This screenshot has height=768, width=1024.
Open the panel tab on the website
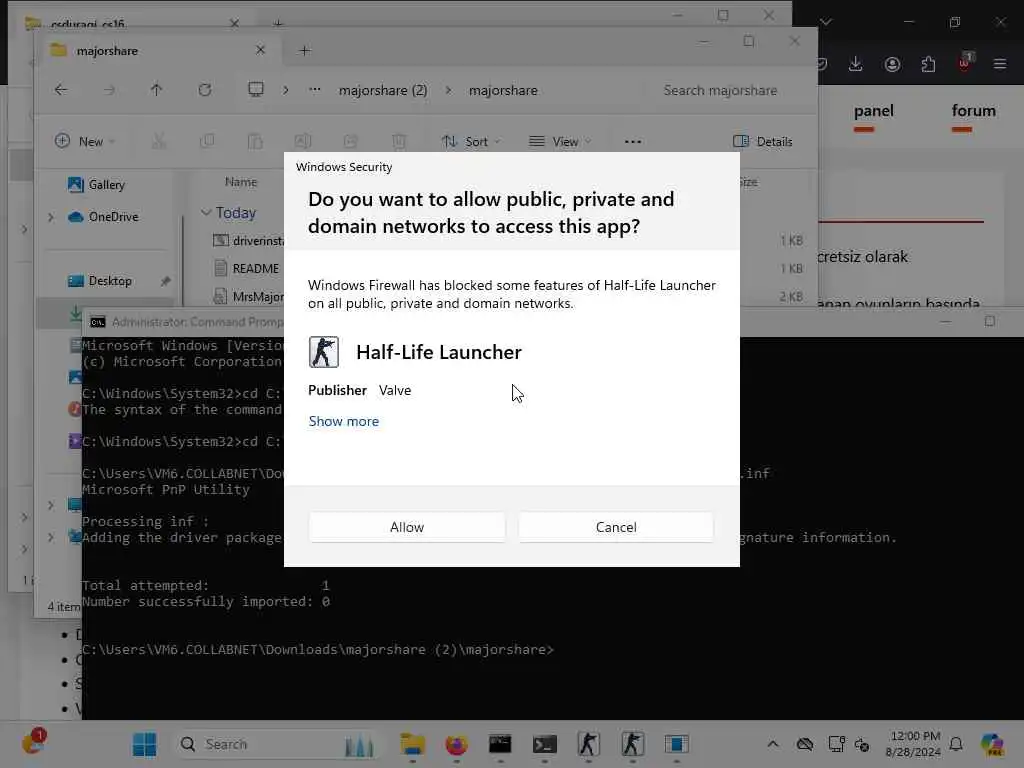tap(873, 111)
